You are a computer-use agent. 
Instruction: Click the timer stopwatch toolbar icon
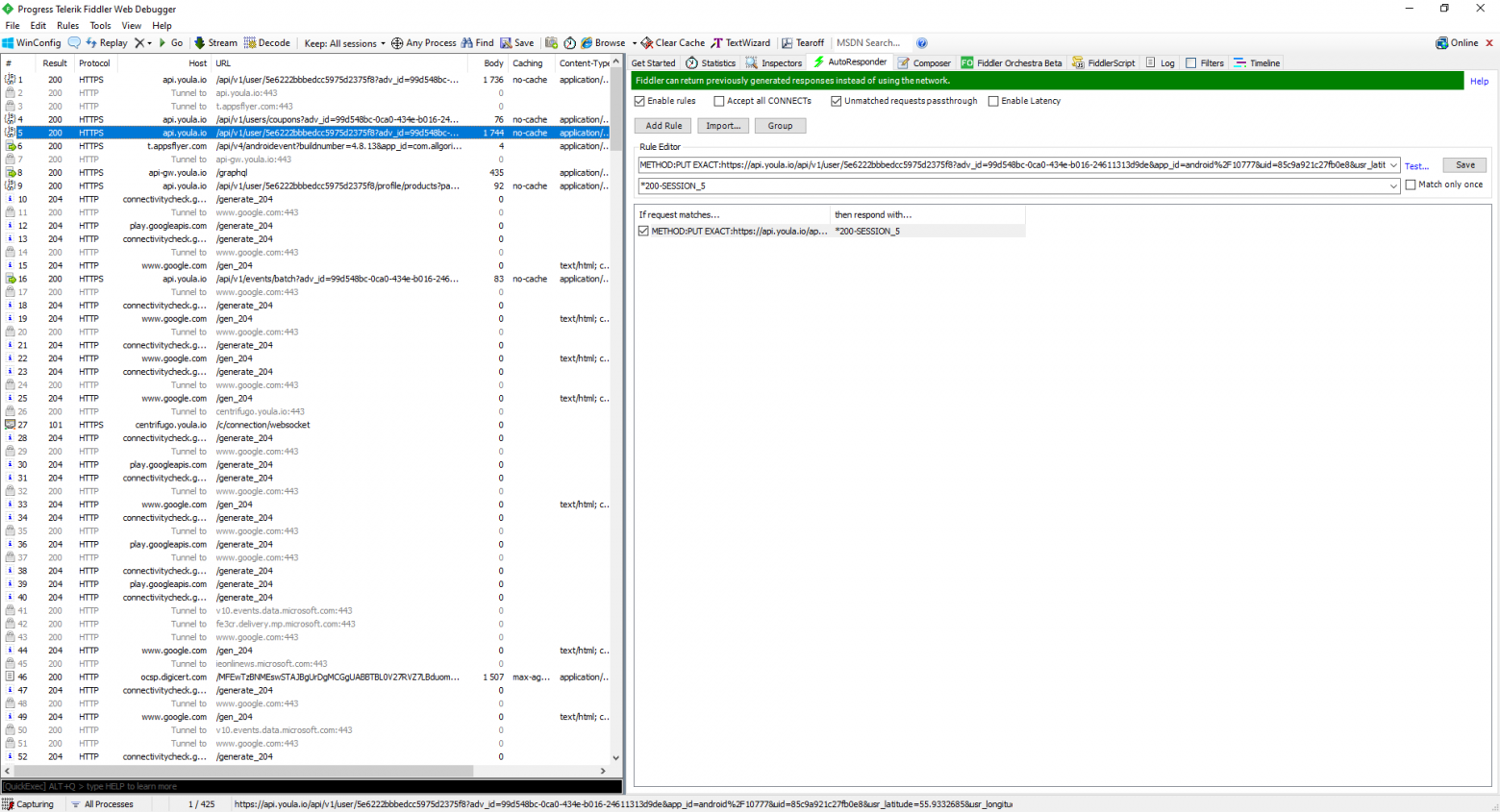pos(569,43)
